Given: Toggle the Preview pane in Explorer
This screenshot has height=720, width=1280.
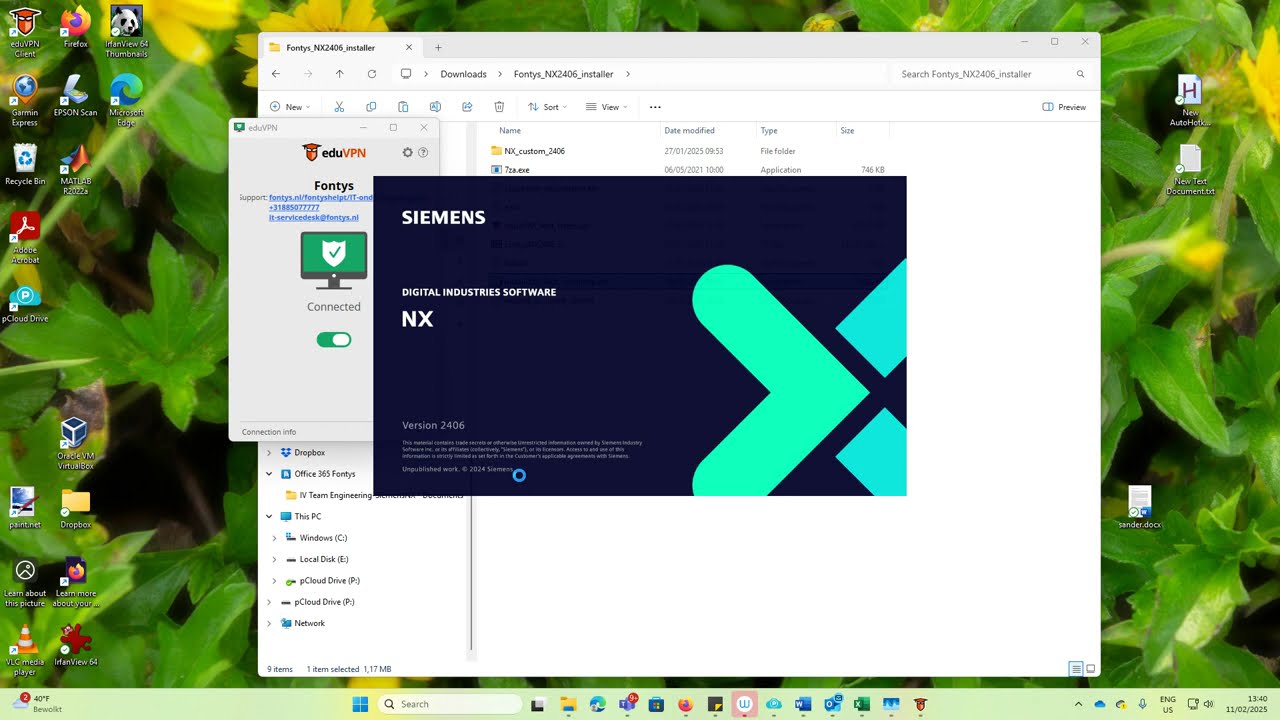Looking at the screenshot, I should pyautogui.click(x=1064, y=107).
